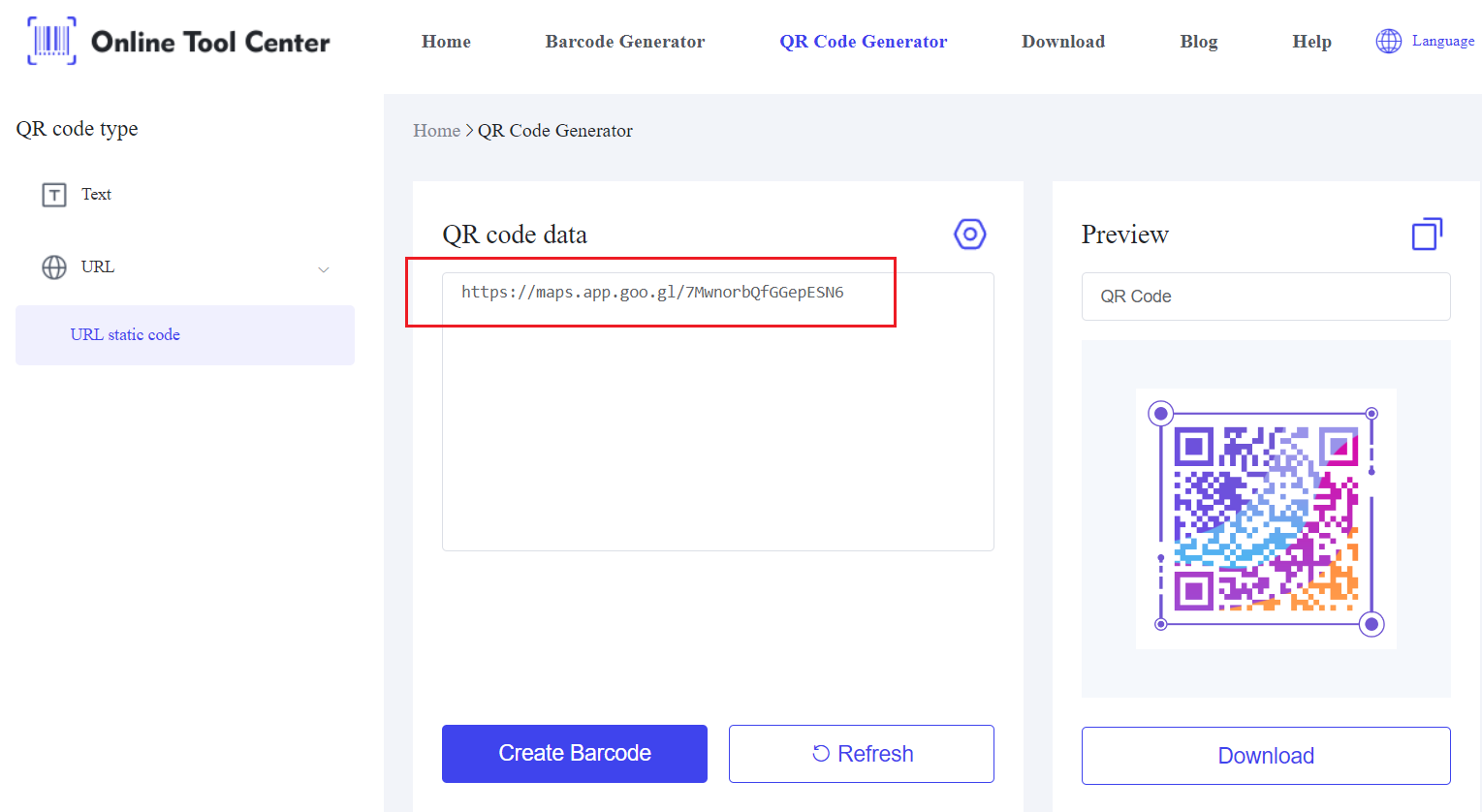Open the Download menu in navbar
The height and width of the screenshot is (812, 1482).
click(x=1063, y=42)
